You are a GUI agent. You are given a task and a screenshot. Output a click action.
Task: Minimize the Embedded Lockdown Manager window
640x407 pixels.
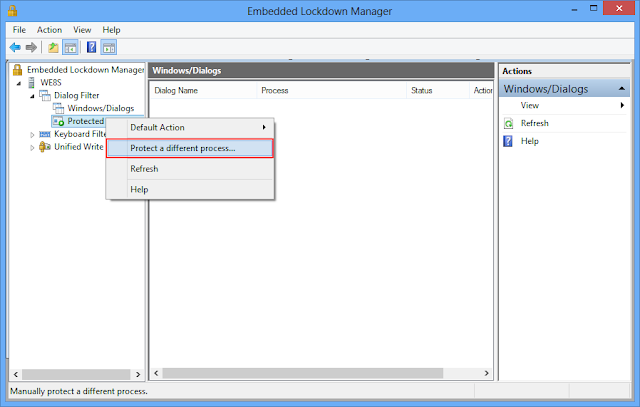575,9
